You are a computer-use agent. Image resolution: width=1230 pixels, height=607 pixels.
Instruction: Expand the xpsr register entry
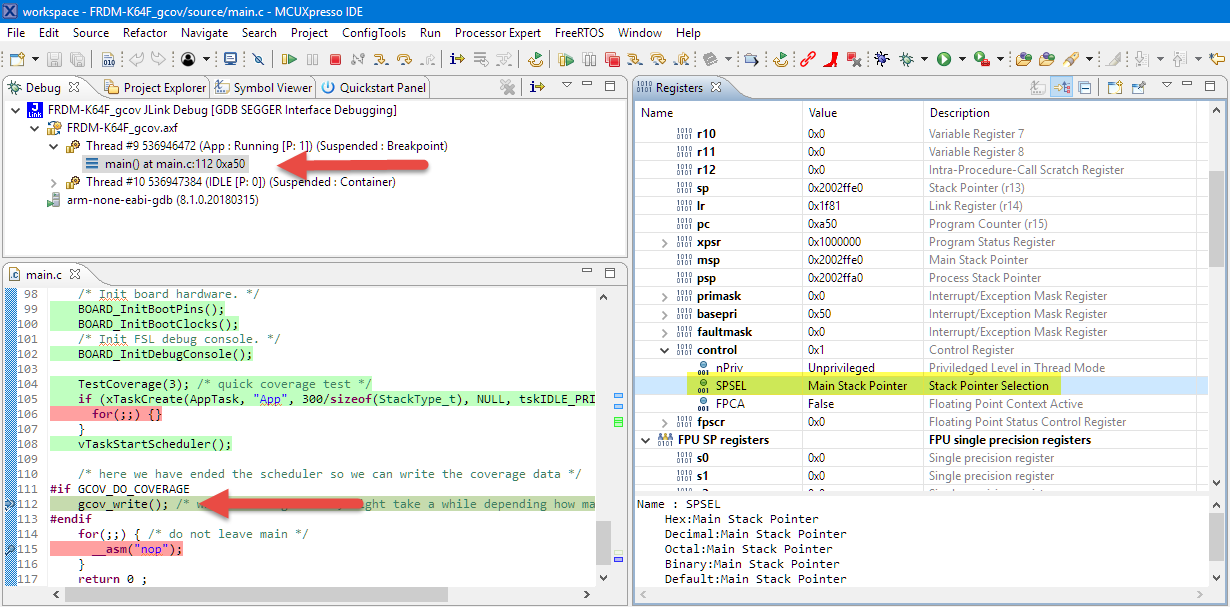pyautogui.click(x=664, y=242)
